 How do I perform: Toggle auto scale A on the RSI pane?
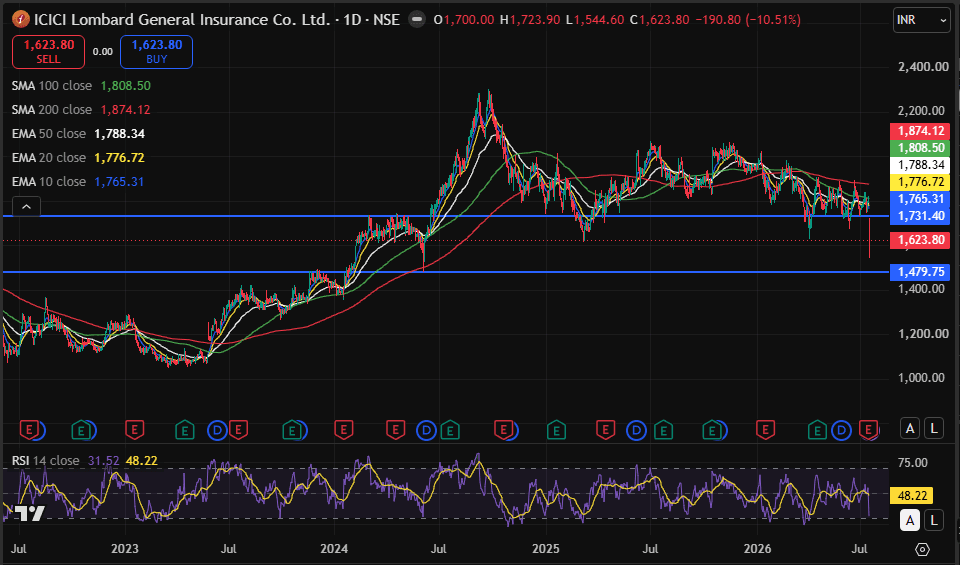coord(910,520)
